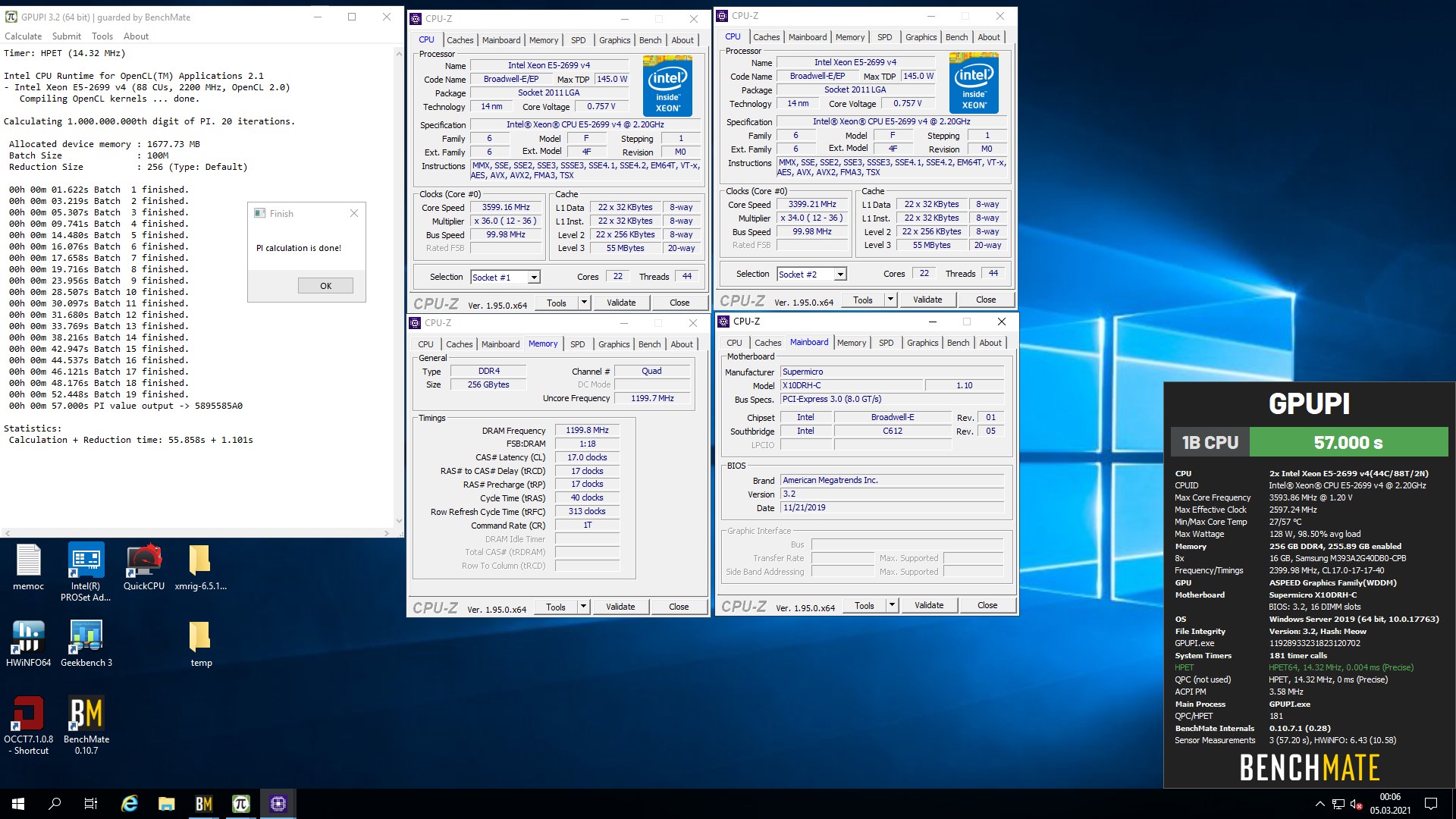Open the QuickCPU desktop shortcut
Image resolution: width=1456 pixels, height=819 pixels.
point(144,567)
